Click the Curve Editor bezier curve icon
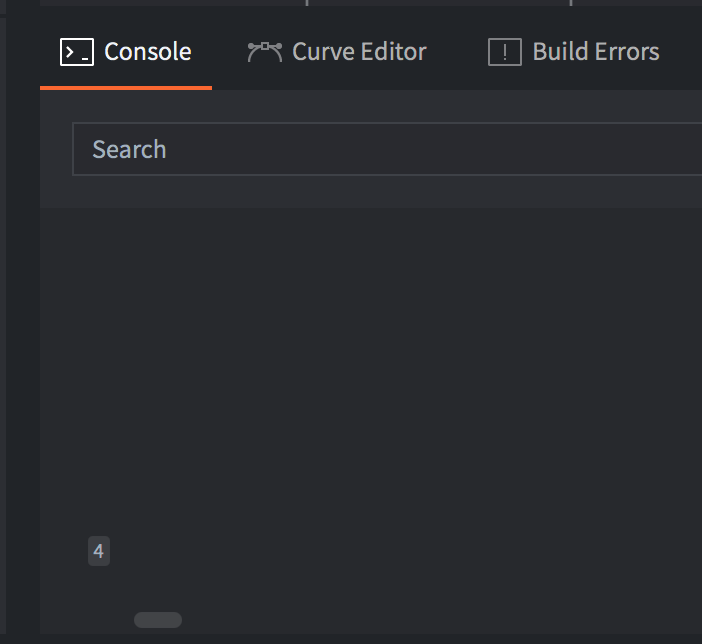 (x=265, y=52)
